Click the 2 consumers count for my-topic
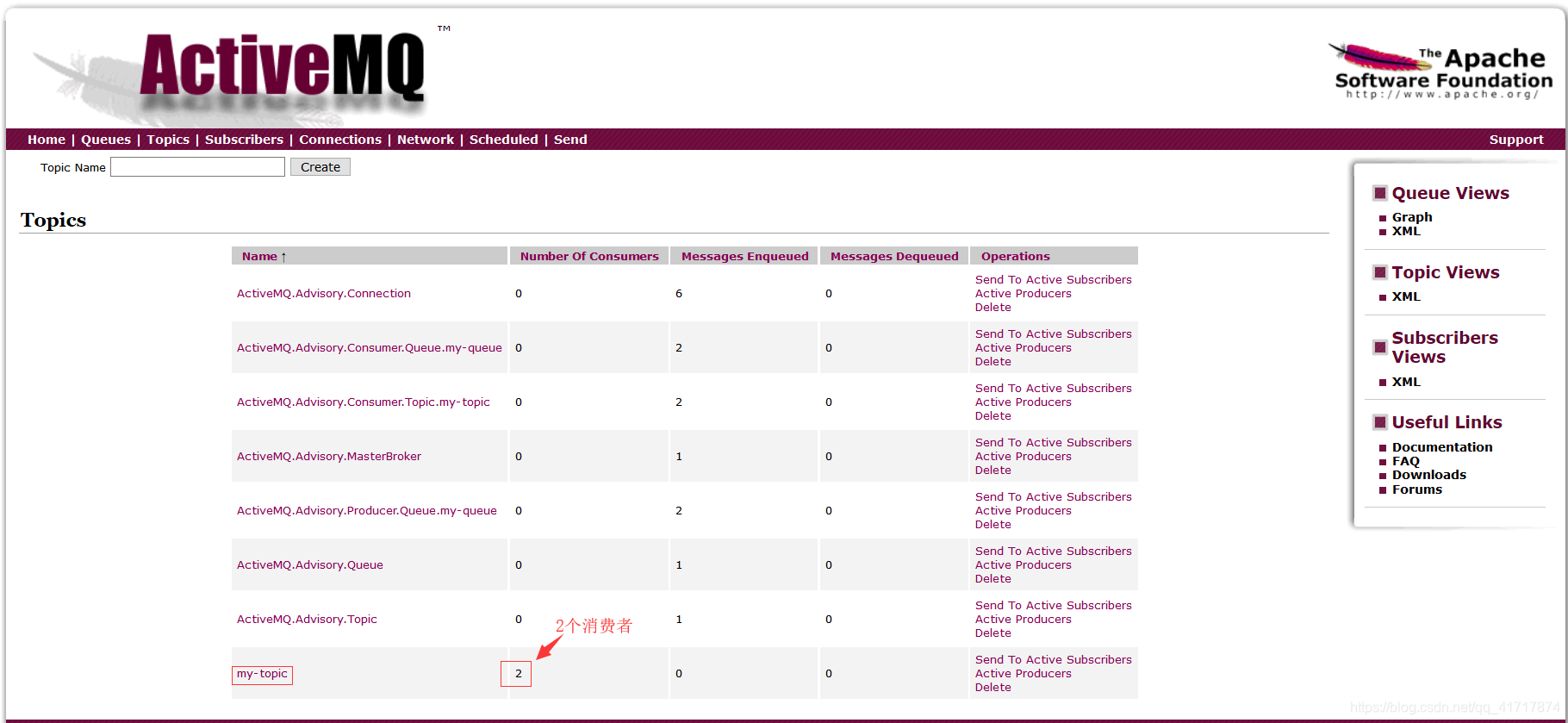Image resolution: width=1568 pixels, height=723 pixels. click(519, 674)
